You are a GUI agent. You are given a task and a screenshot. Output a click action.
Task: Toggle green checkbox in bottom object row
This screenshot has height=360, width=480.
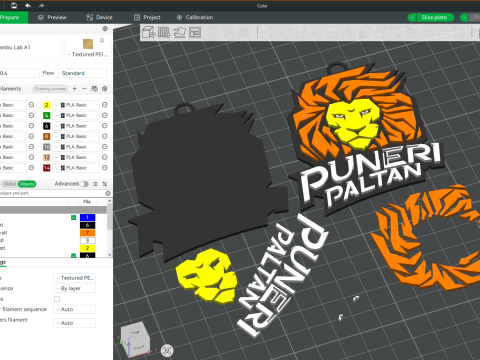point(73,256)
